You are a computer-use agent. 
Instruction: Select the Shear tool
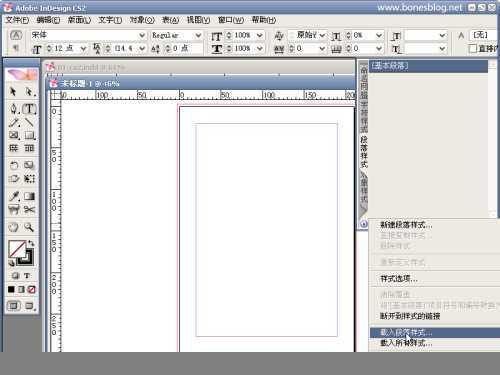[x=14, y=178]
